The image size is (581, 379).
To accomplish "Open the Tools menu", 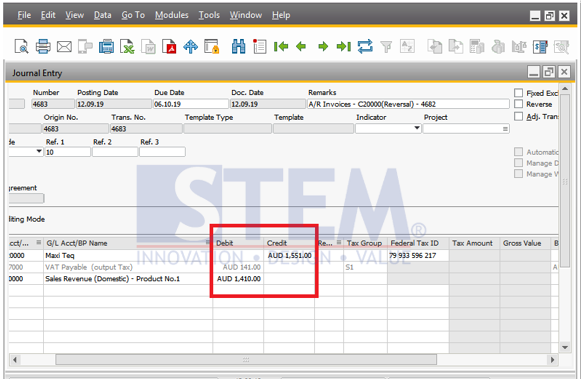I will [x=209, y=15].
